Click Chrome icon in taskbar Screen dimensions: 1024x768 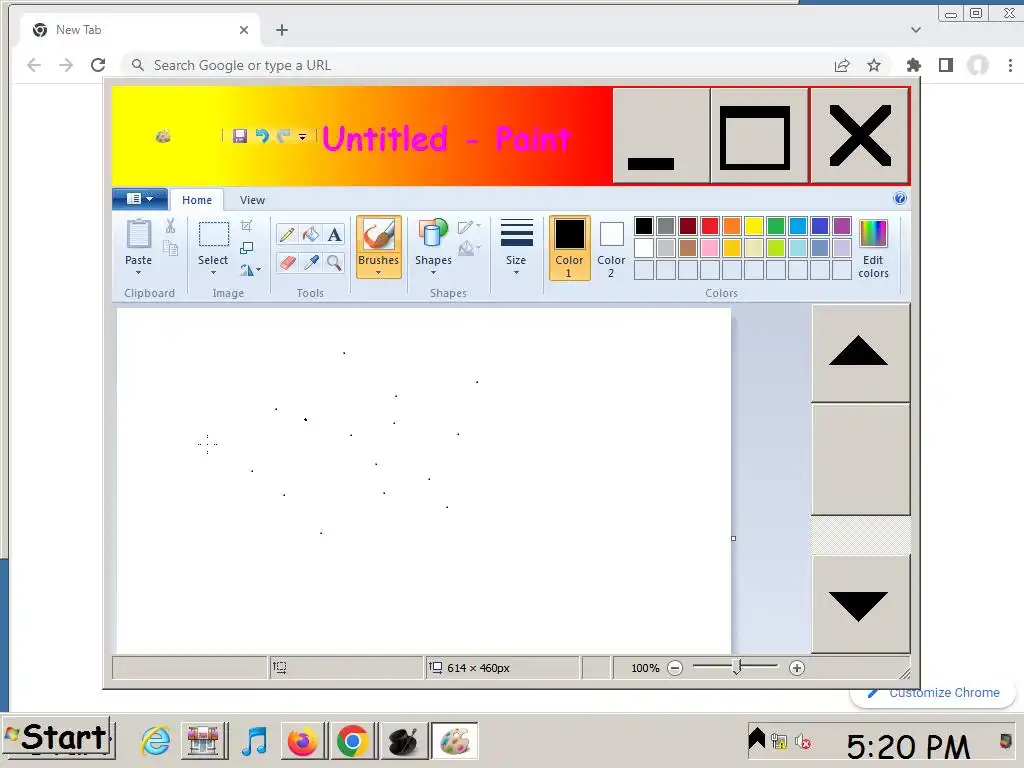(353, 741)
